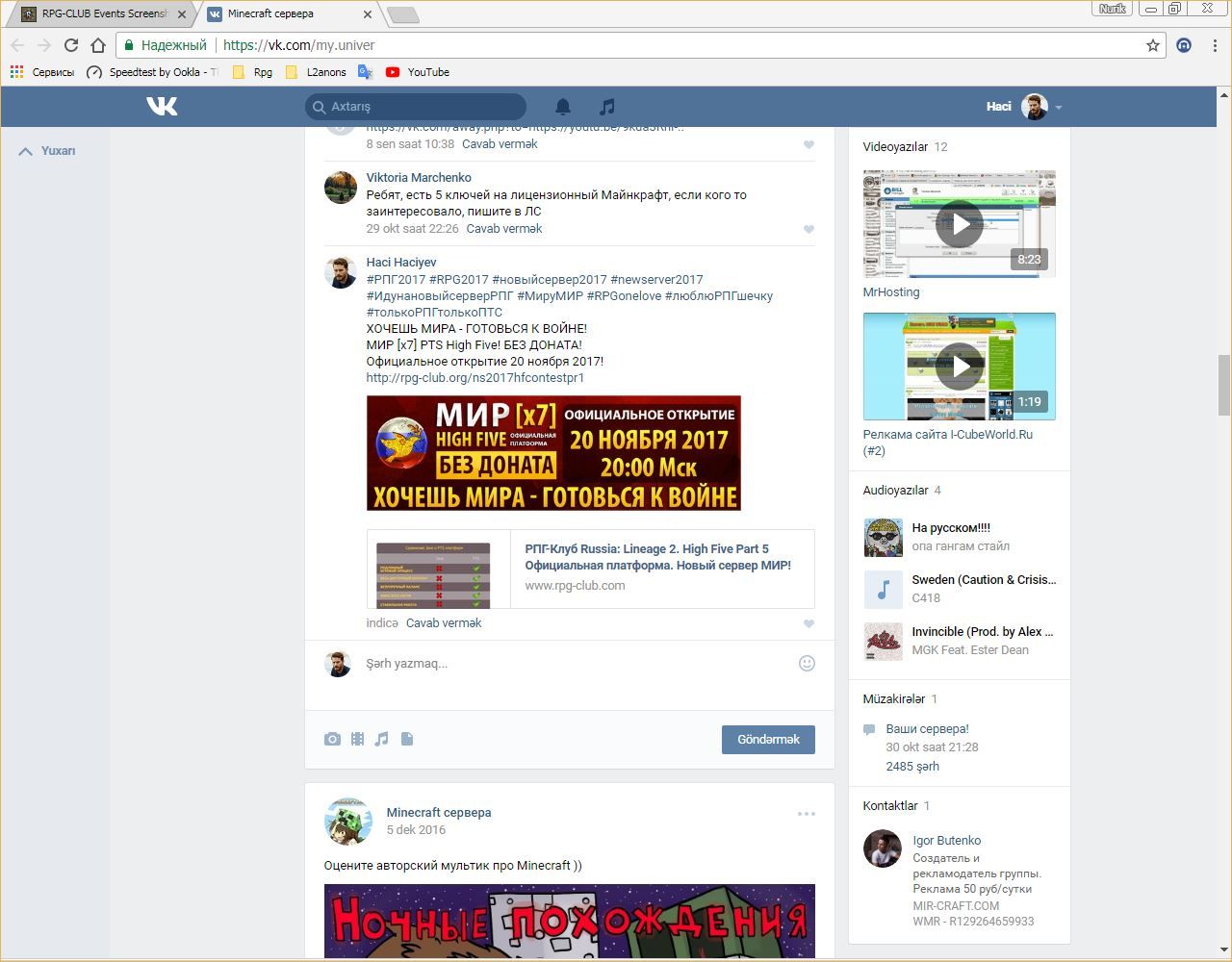1232x962 pixels.
Task: Reply to Viktoria Marchenko's comment with Cavab vermək
Action: (x=504, y=229)
